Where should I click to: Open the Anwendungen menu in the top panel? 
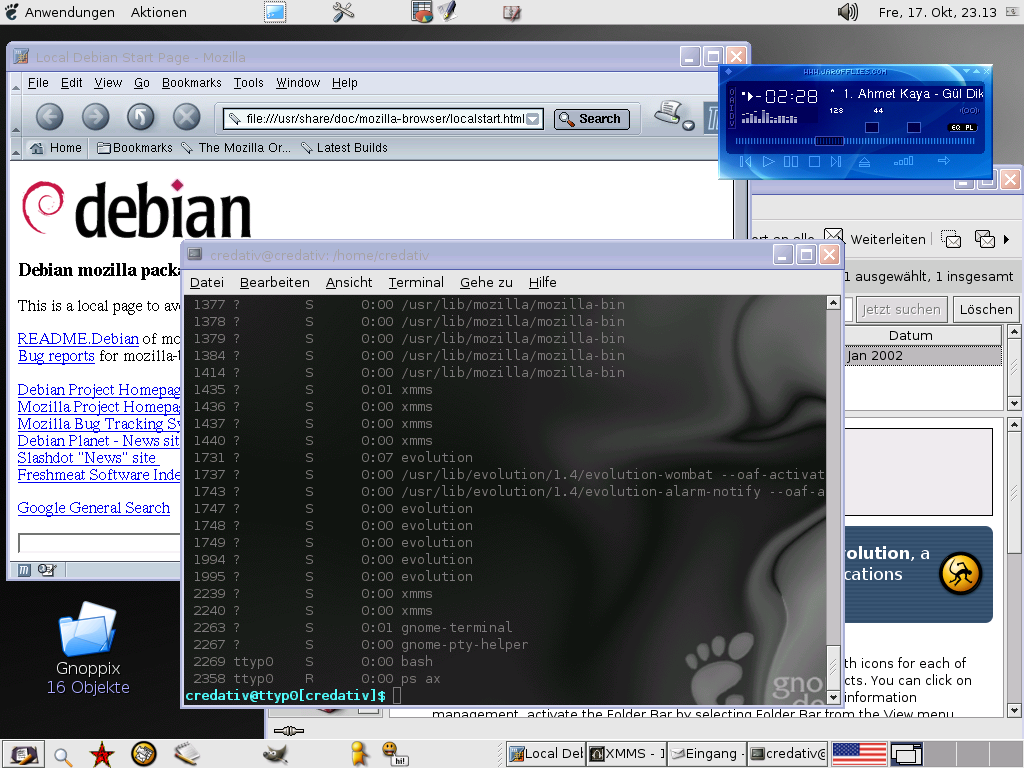[x=59, y=12]
